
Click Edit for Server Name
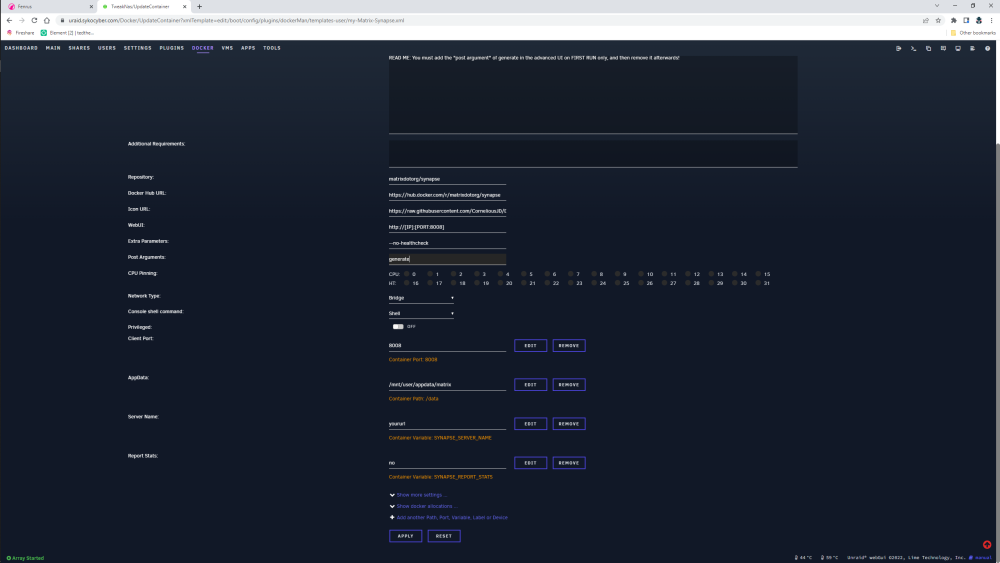[531, 424]
